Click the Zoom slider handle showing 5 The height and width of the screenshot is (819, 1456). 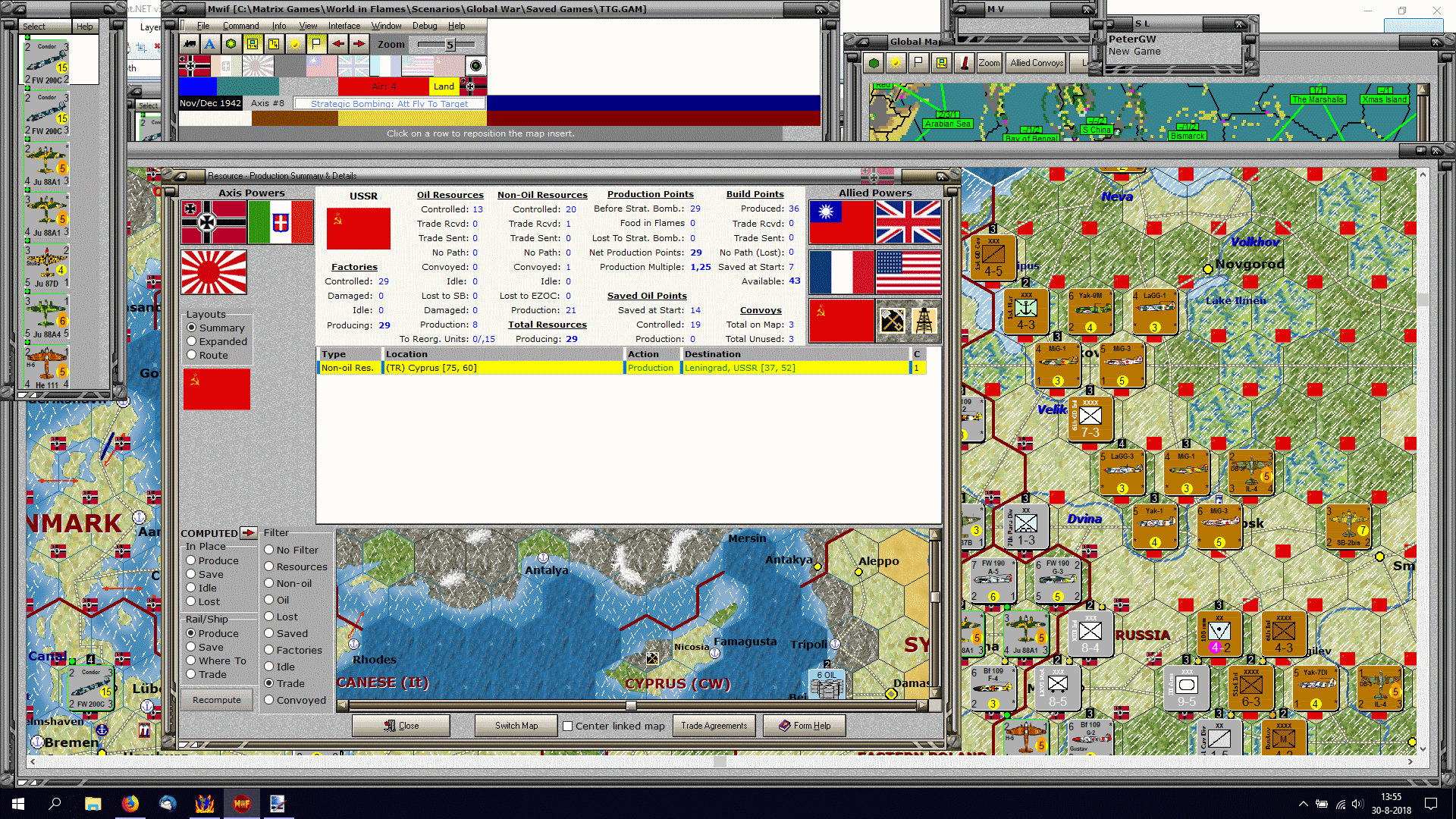click(450, 45)
